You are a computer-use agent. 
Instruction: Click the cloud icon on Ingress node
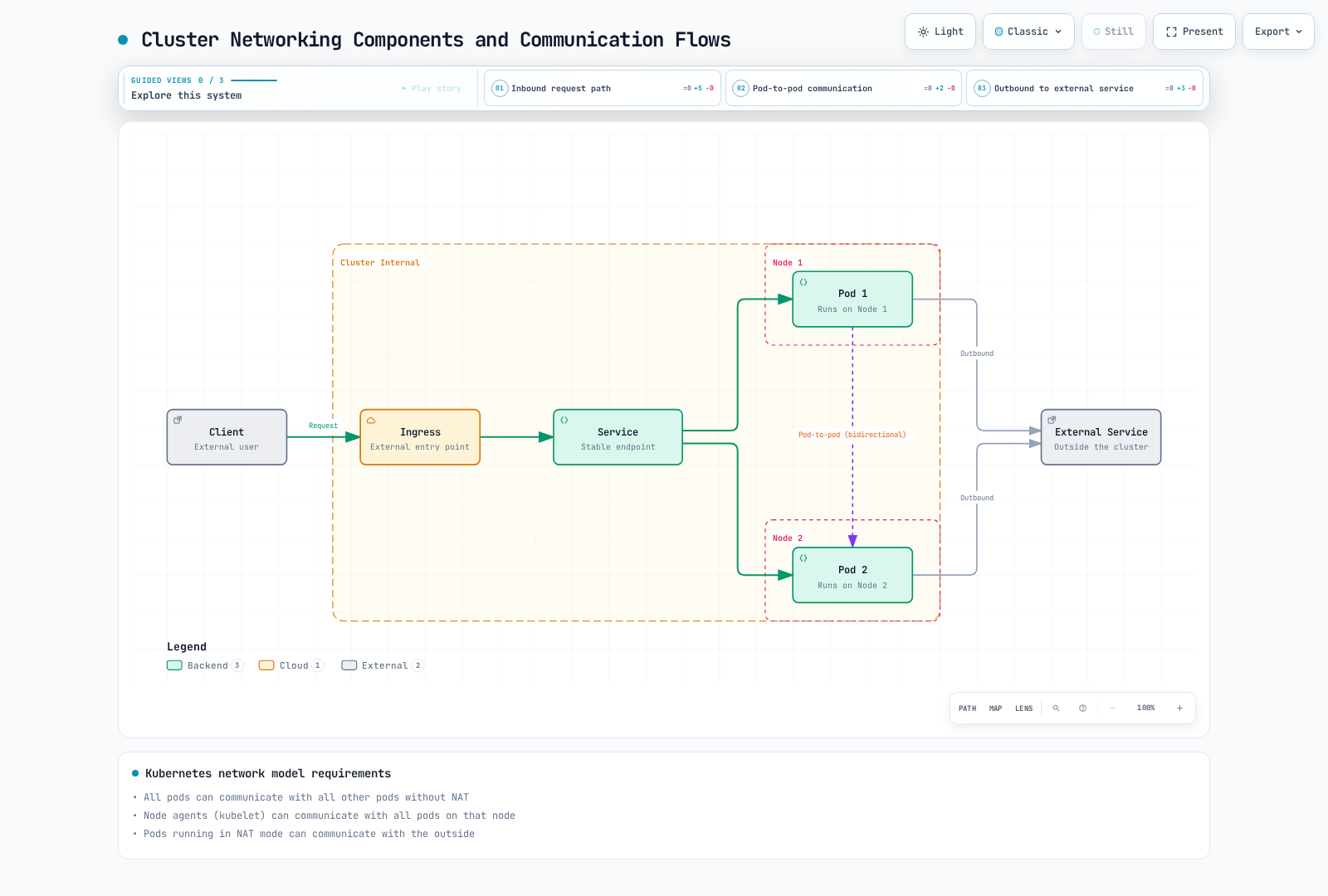[x=371, y=421]
